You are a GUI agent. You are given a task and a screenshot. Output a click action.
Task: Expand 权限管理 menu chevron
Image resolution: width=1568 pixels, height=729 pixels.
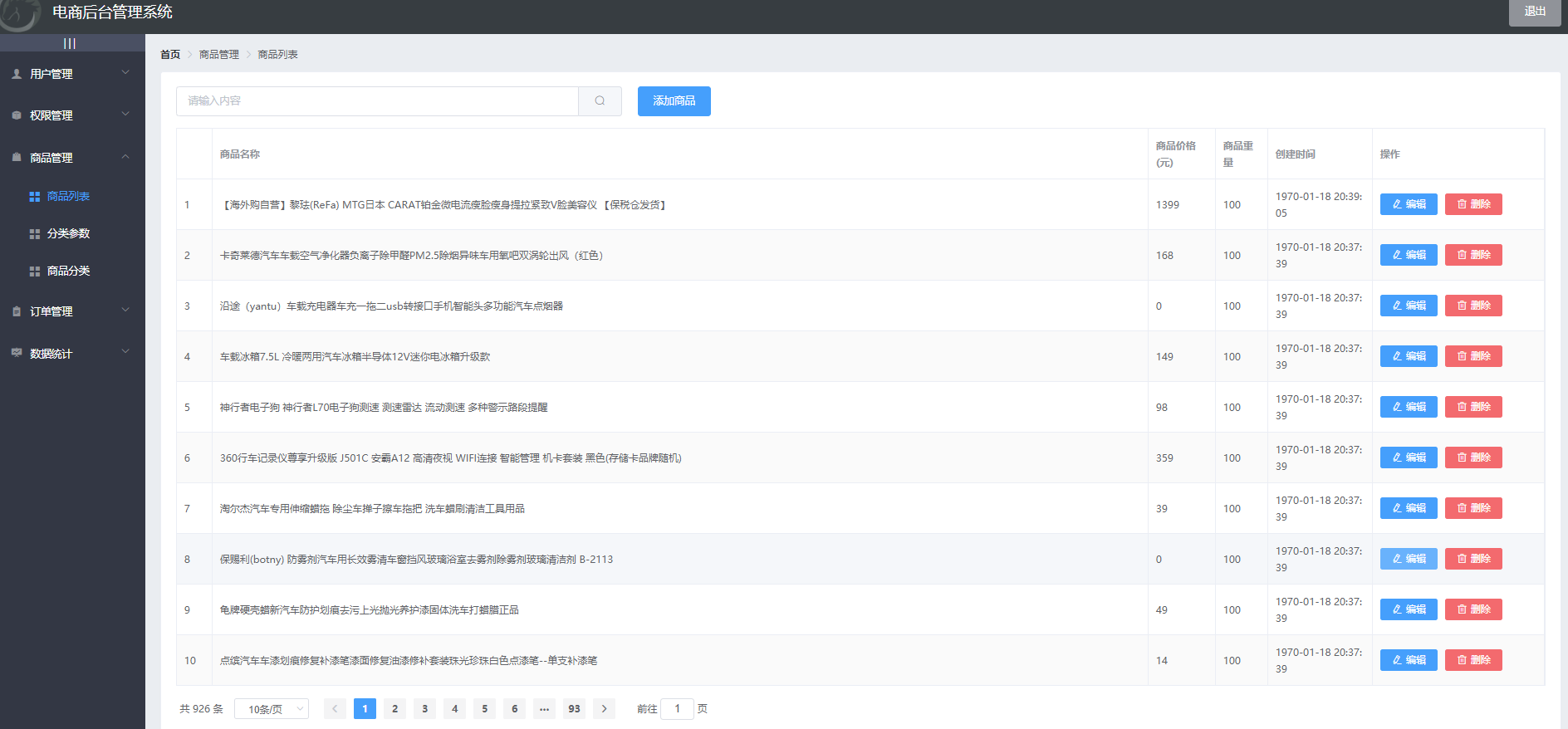click(x=125, y=115)
